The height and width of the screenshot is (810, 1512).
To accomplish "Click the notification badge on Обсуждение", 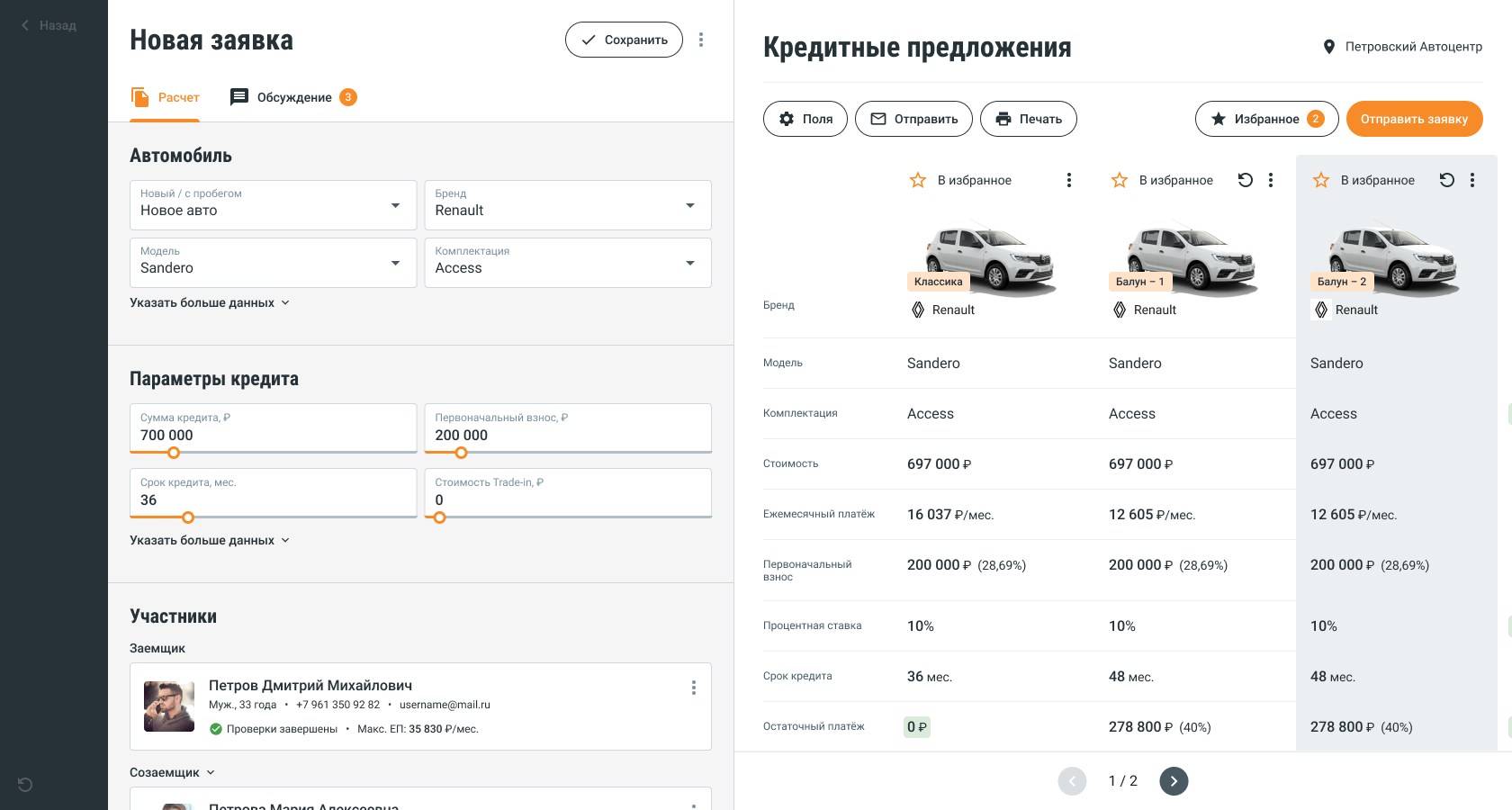I will (x=348, y=97).
